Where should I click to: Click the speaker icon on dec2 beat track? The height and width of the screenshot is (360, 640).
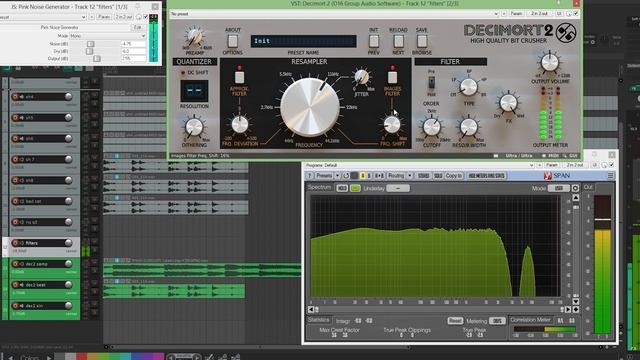[x=22, y=284]
